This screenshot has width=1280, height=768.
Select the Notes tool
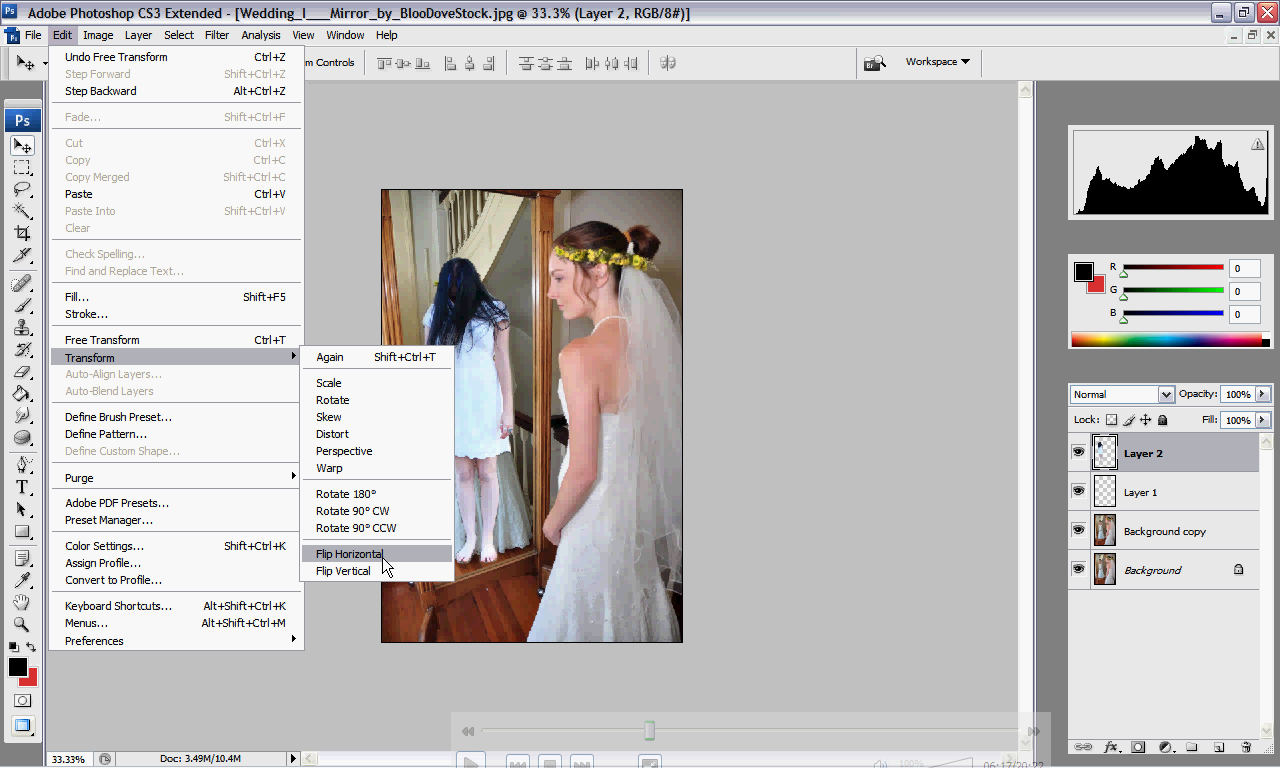point(22,559)
